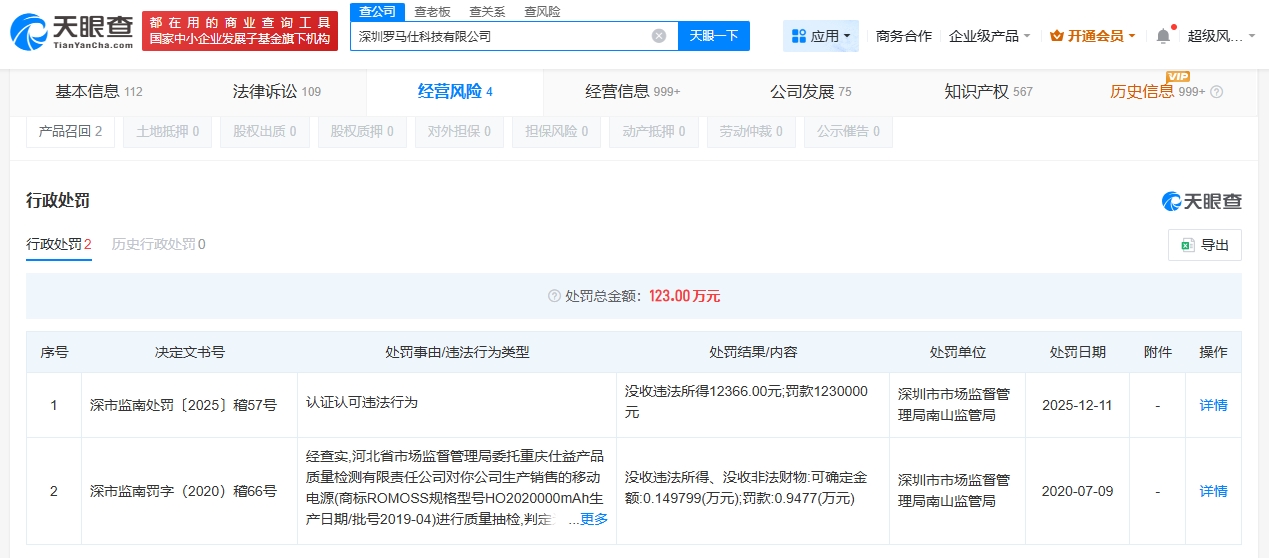
Task: Clear the search box with X icon
Action: [659, 36]
